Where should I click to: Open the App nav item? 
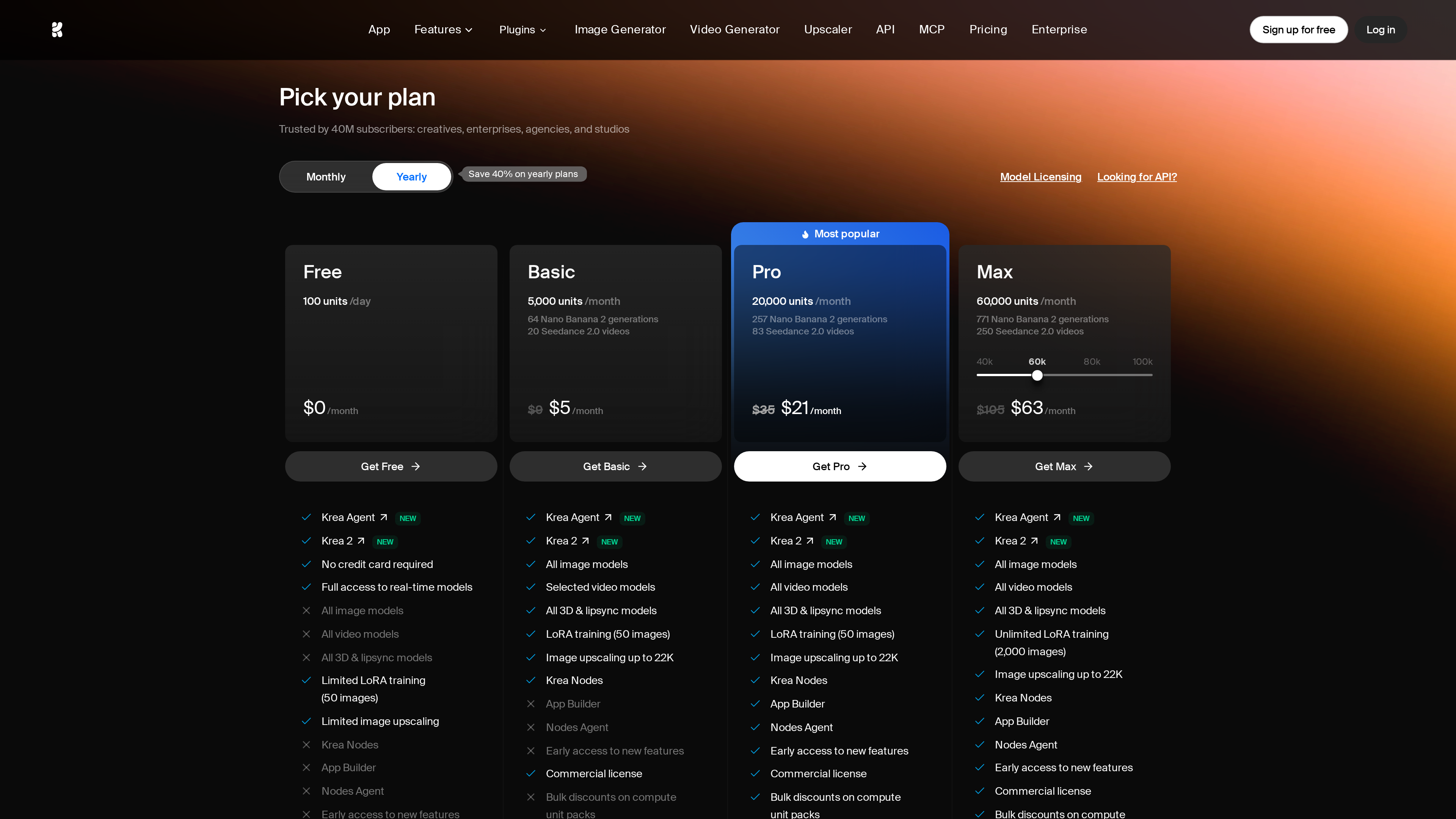(x=379, y=30)
